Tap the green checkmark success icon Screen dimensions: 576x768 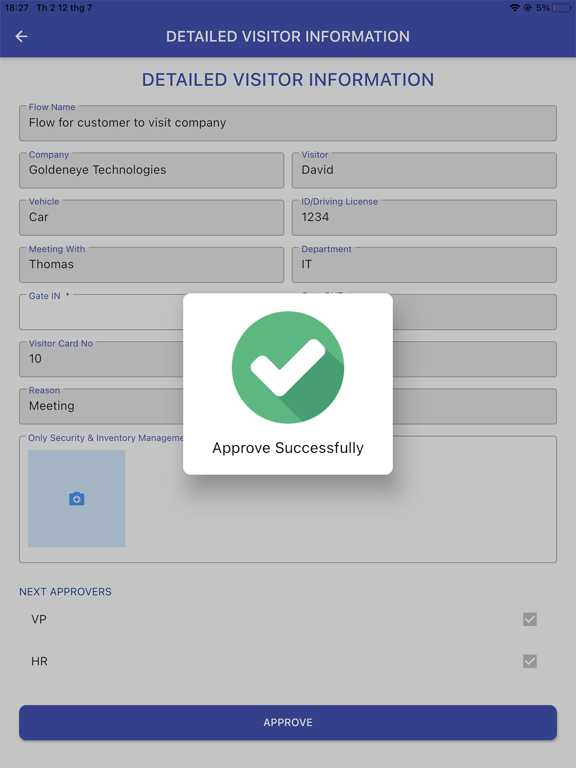(x=288, y=367)
